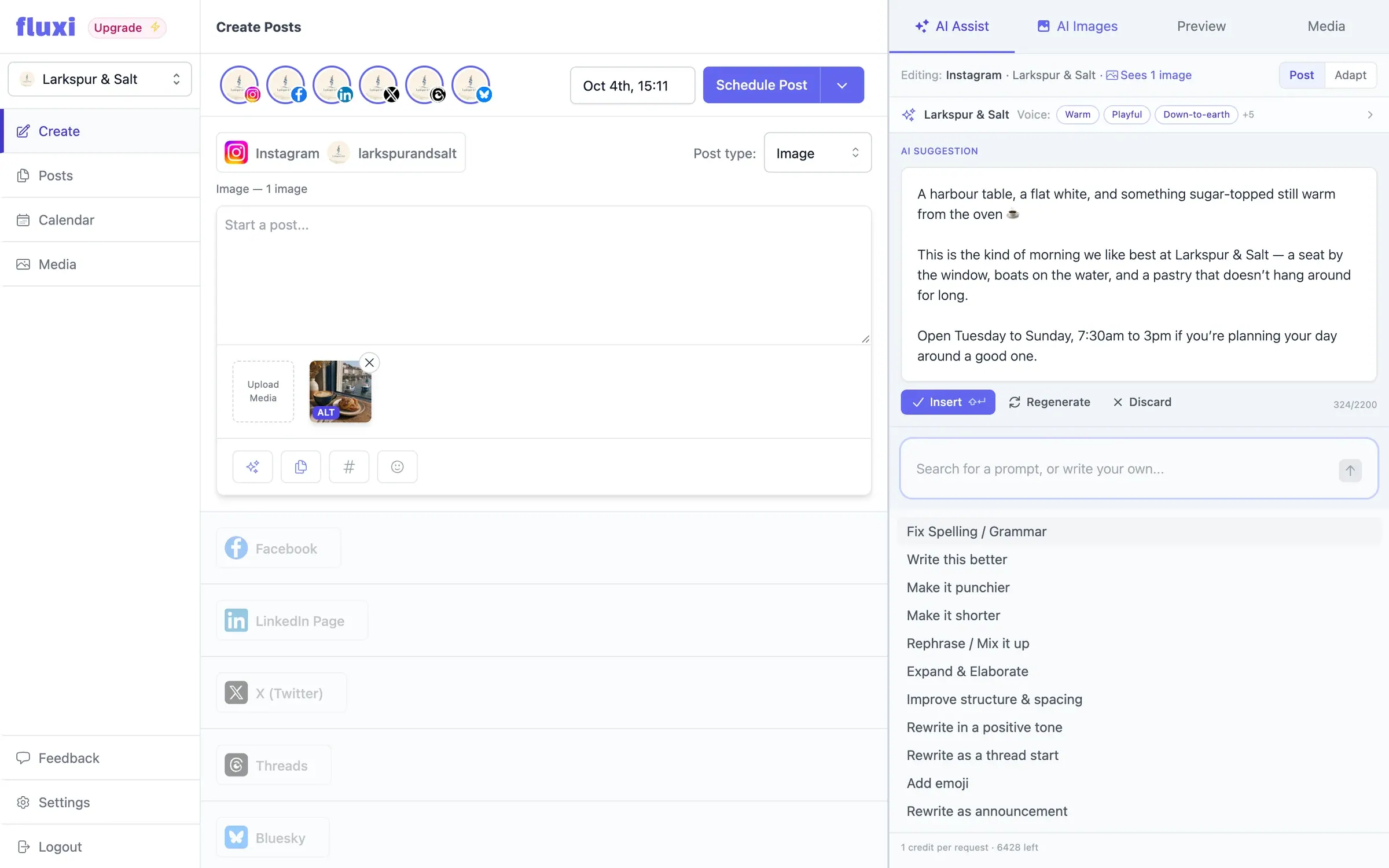
Task: Toggle the Instagram account avatar selection
Action: coord(239,85)
